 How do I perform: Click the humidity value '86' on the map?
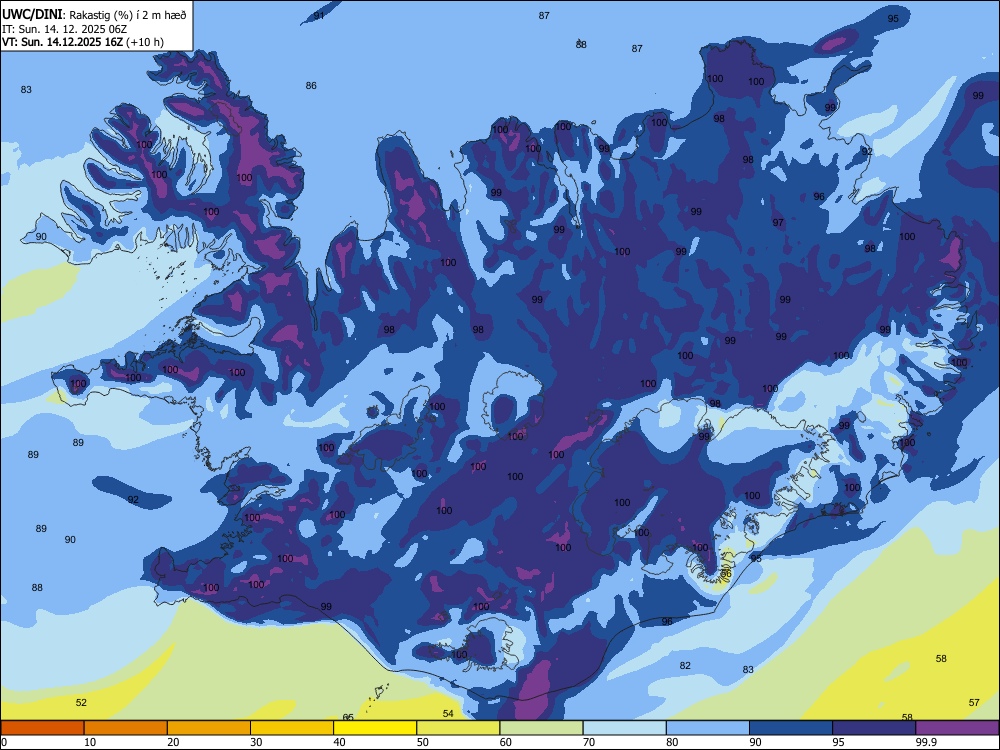pos(311,85)
